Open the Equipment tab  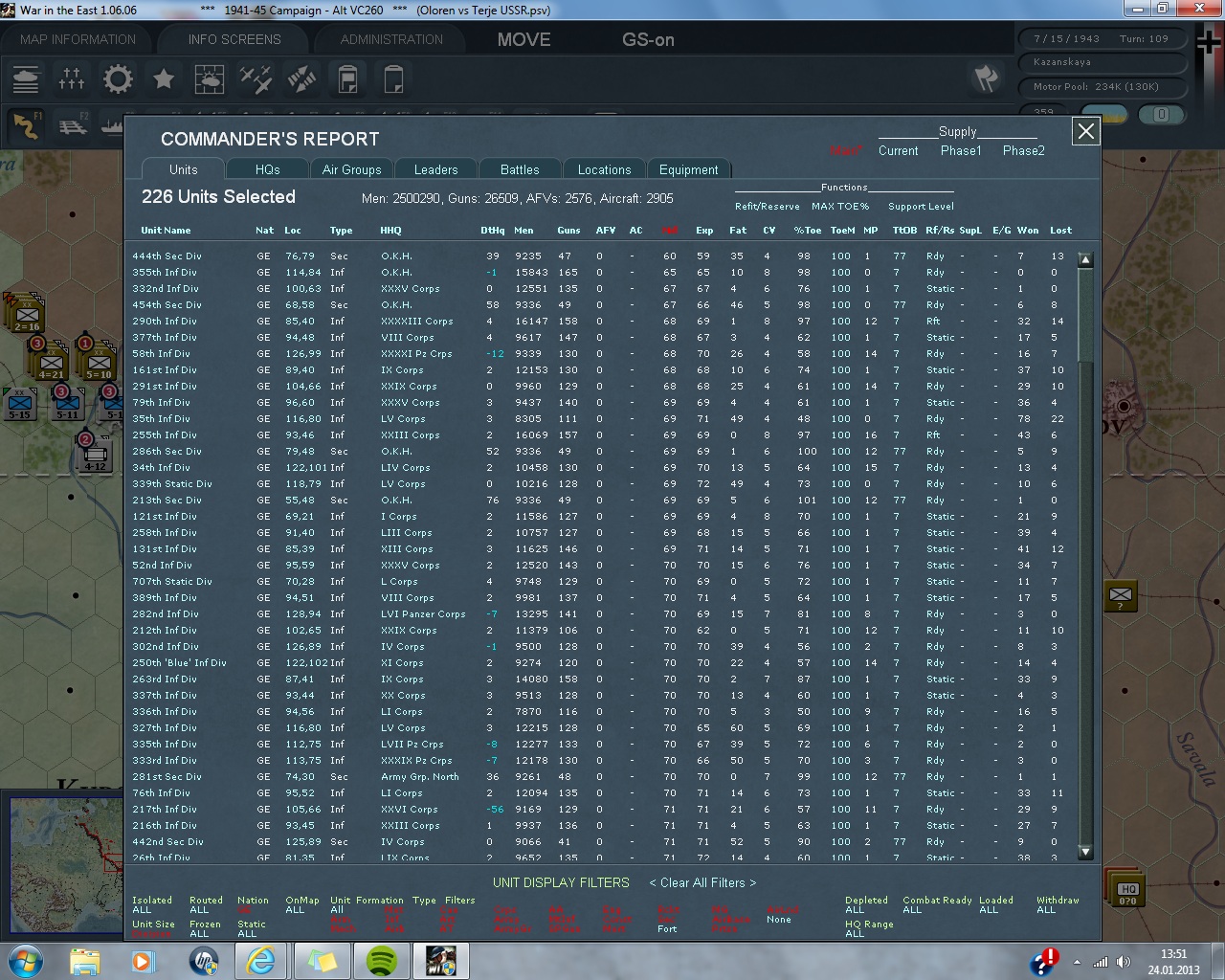pyautogui.click(x=688, y=169)
